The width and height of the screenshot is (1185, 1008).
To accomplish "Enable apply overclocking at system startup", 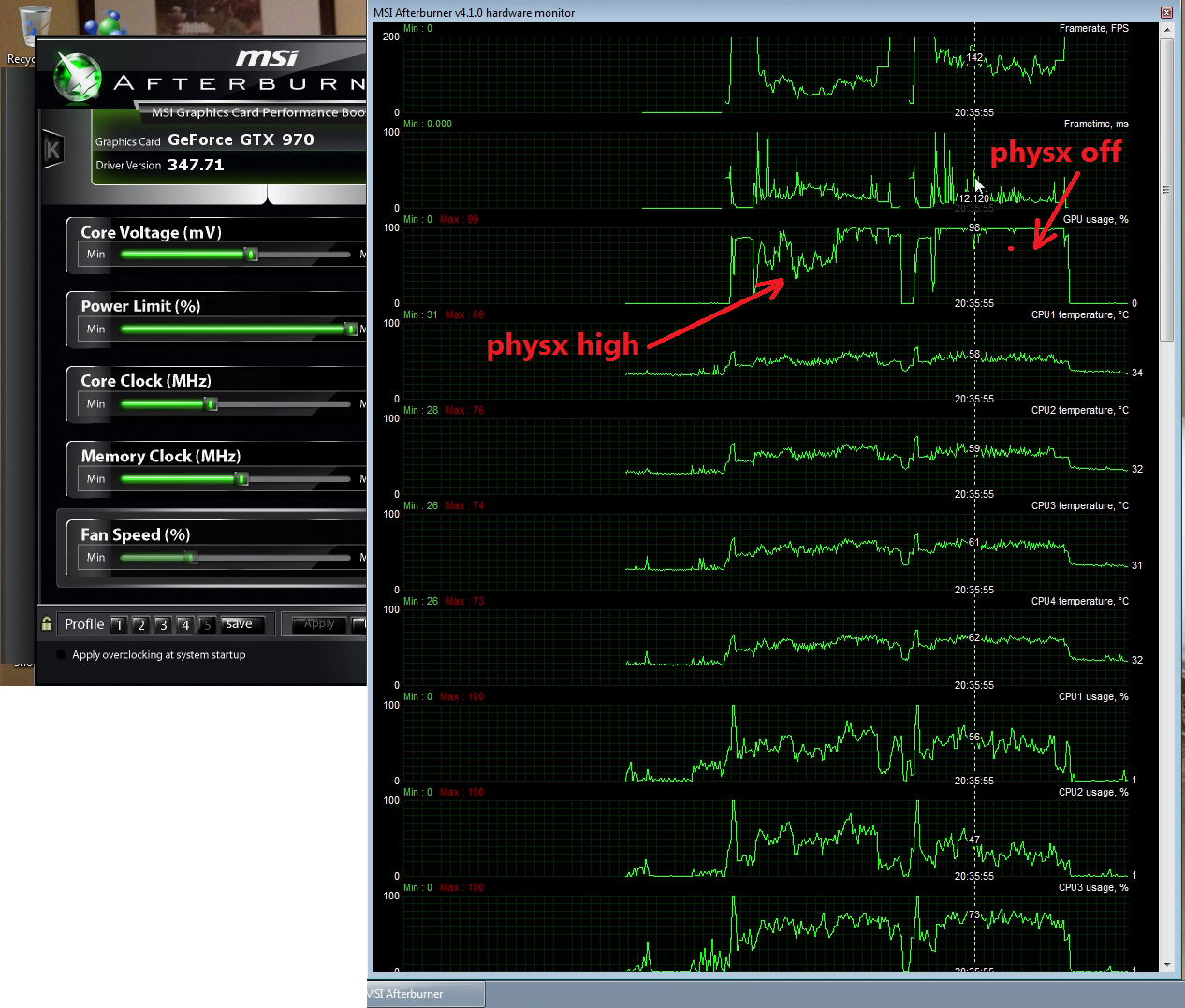I will coord(62,655).
